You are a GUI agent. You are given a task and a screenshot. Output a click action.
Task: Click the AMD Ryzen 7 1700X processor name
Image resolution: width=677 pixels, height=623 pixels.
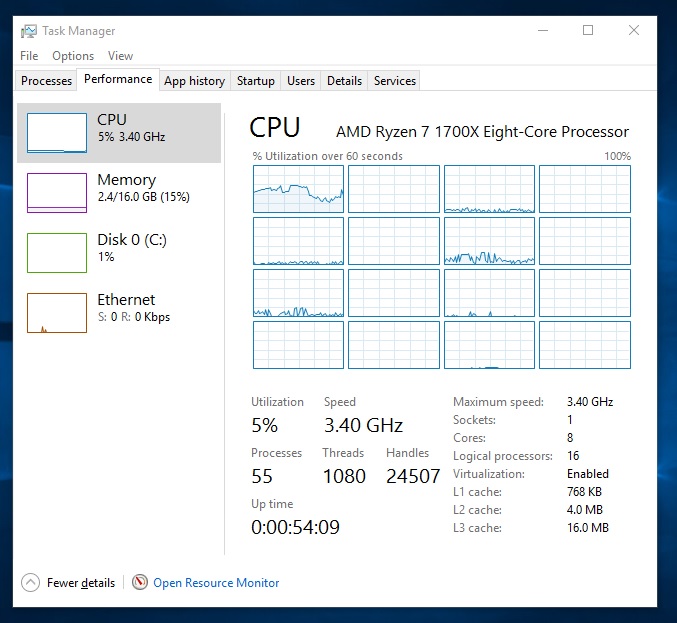(x=482, y=132)
